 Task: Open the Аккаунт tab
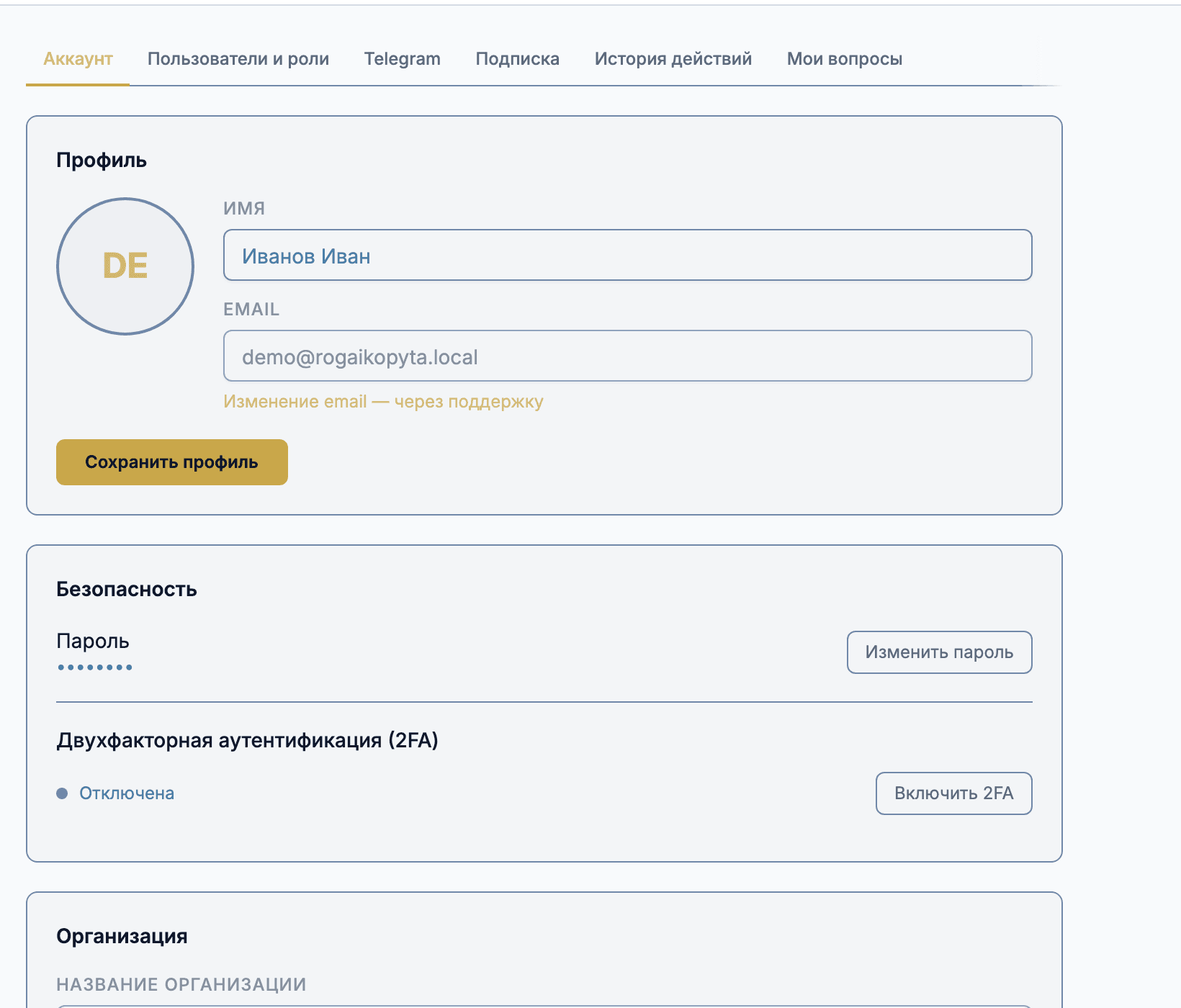click(x=78, y=59)
